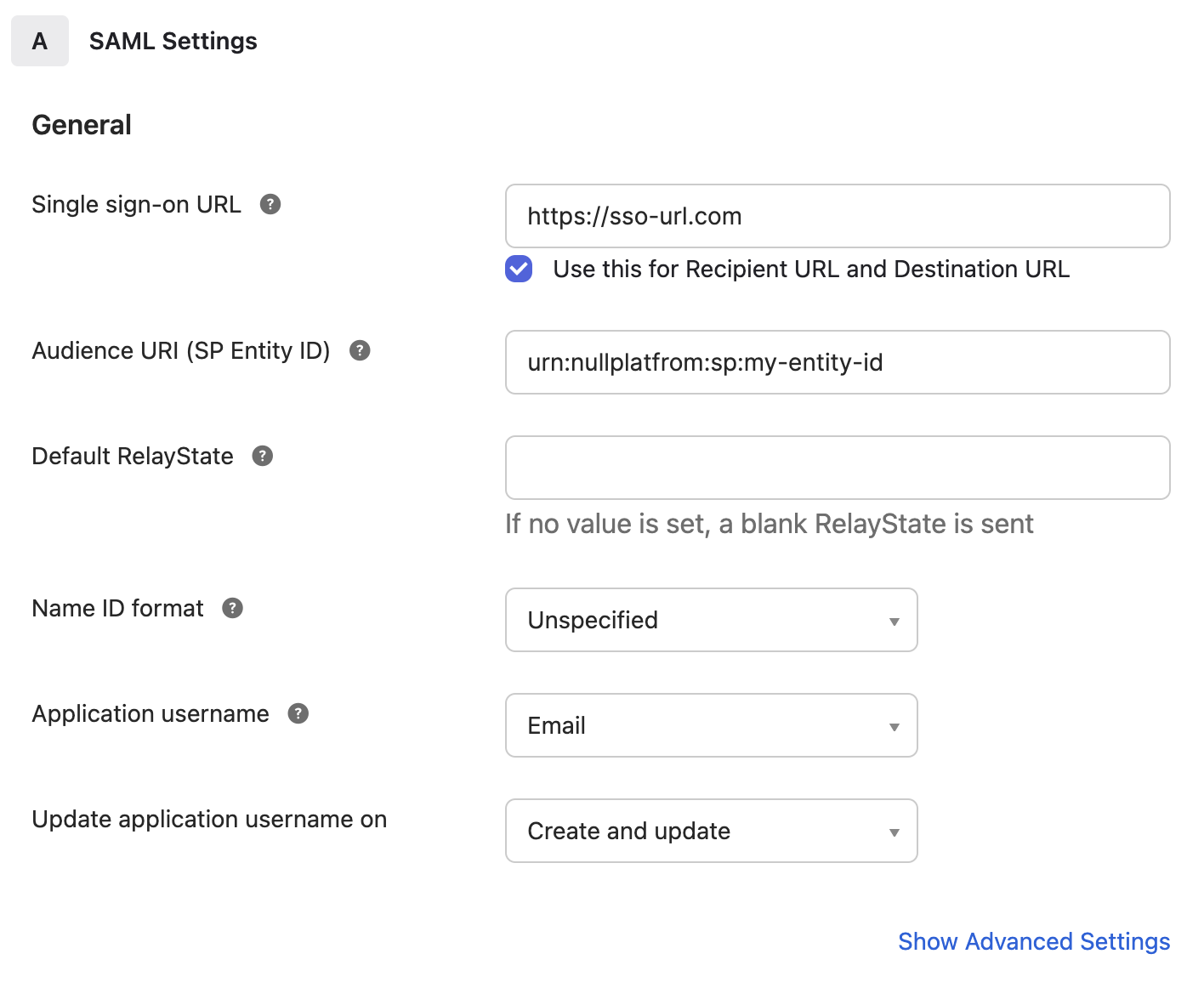Click help icon next to Single sign-on URL
This screenshot has height=1005, width=1204.
point(270,204)
